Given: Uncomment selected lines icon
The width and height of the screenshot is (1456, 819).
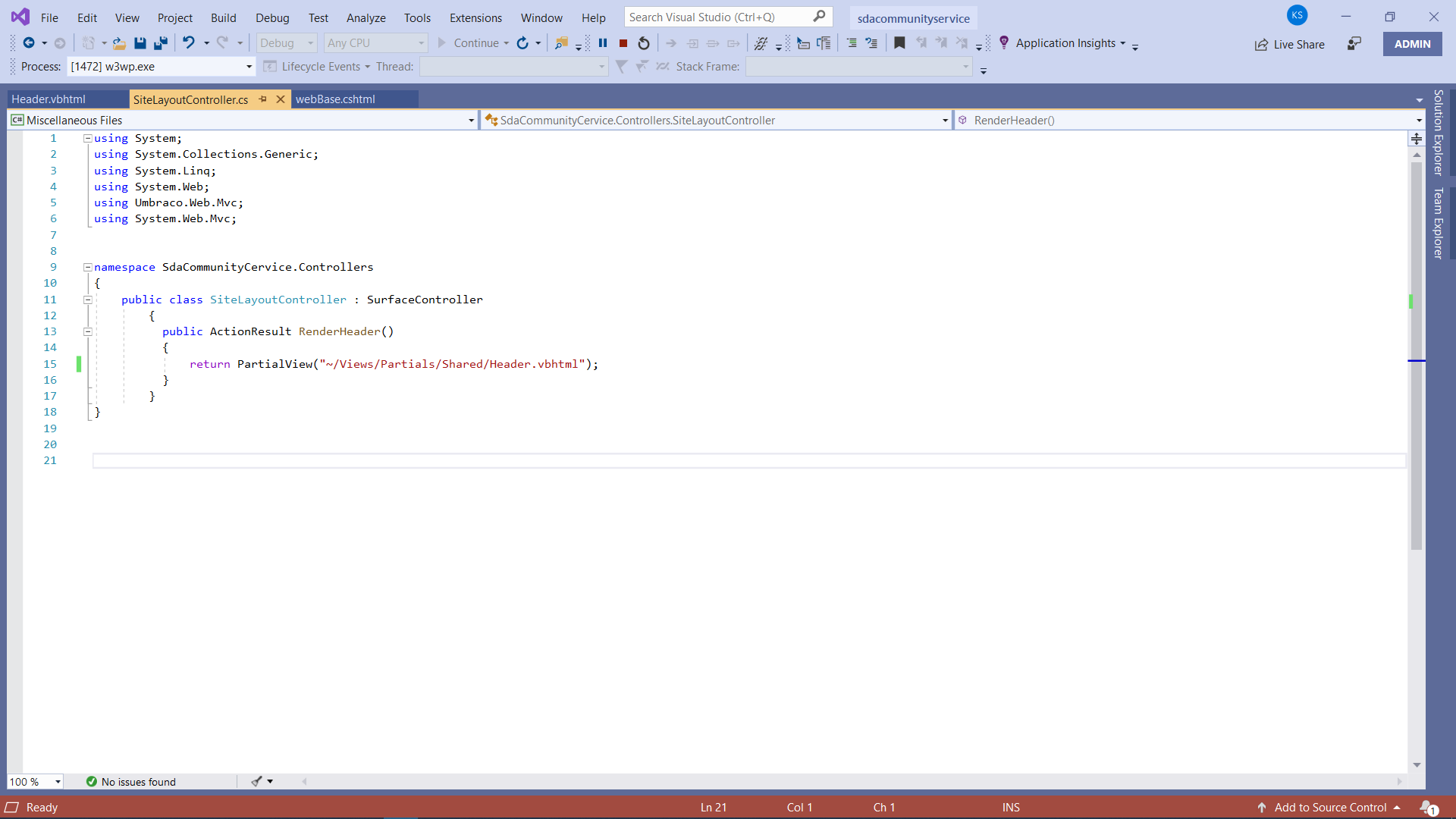Looking at the screenshot, I should click(x=871, y=43).
